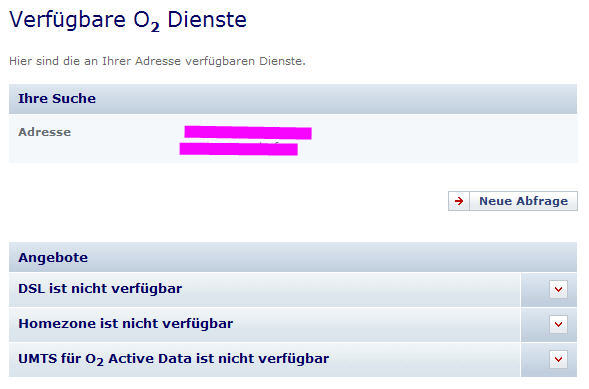Viewport: 589px width, 389px height.
Task: Select text UMTS für O2 Active Data ist nicht verfügbar
Action: click(x=174, y=359)
